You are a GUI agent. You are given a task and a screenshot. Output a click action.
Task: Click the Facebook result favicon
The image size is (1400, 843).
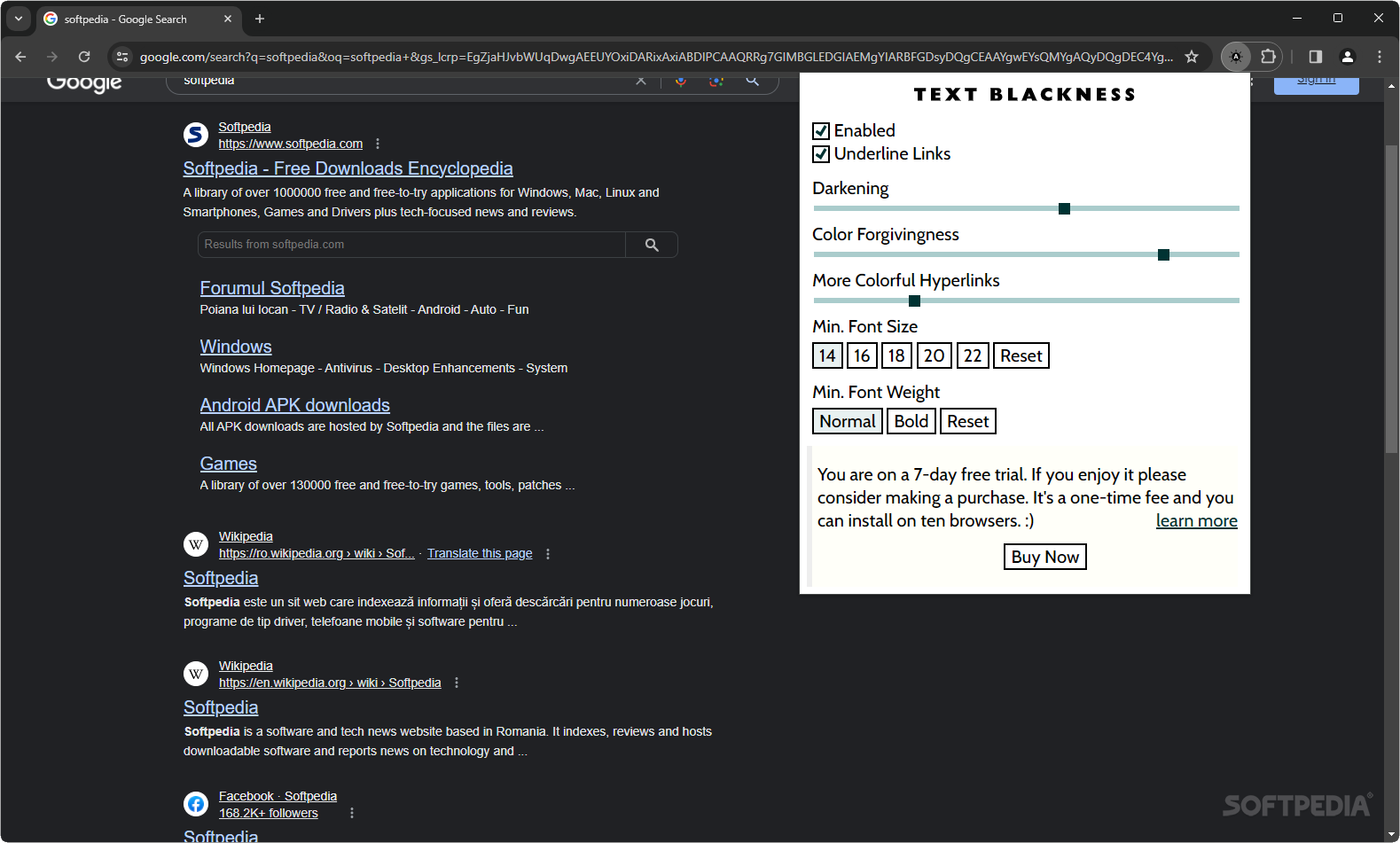click(196, 804)
